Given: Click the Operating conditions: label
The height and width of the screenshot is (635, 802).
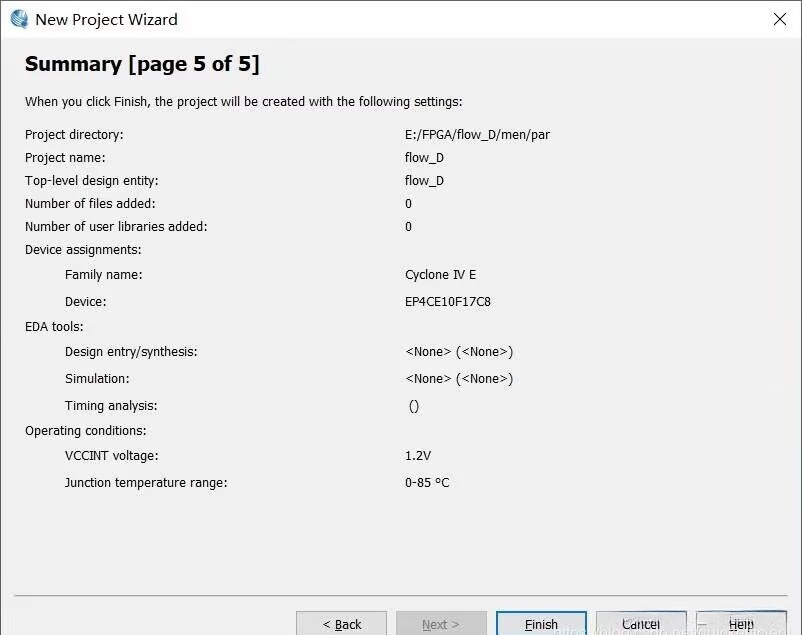Looking at the screenshot, I should tap(85, 431).
